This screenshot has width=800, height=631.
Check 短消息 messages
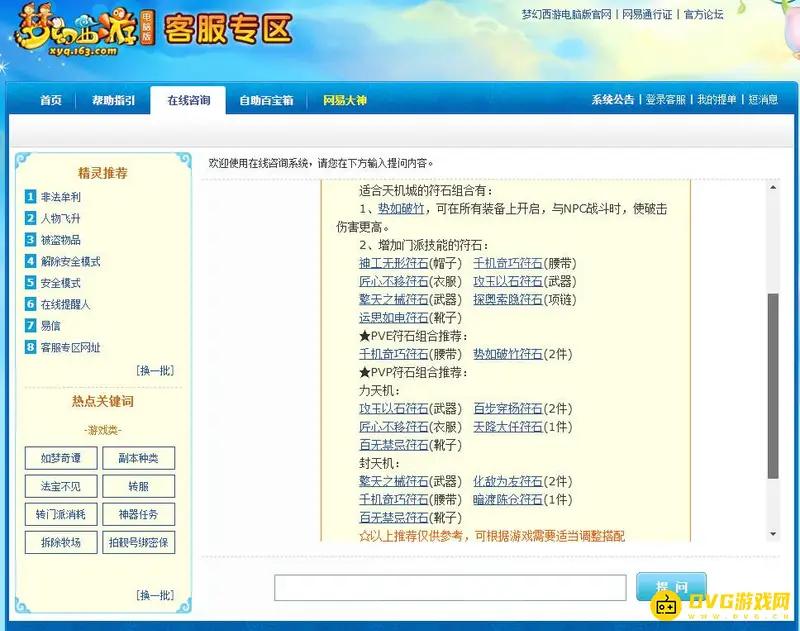click(763, 99)
